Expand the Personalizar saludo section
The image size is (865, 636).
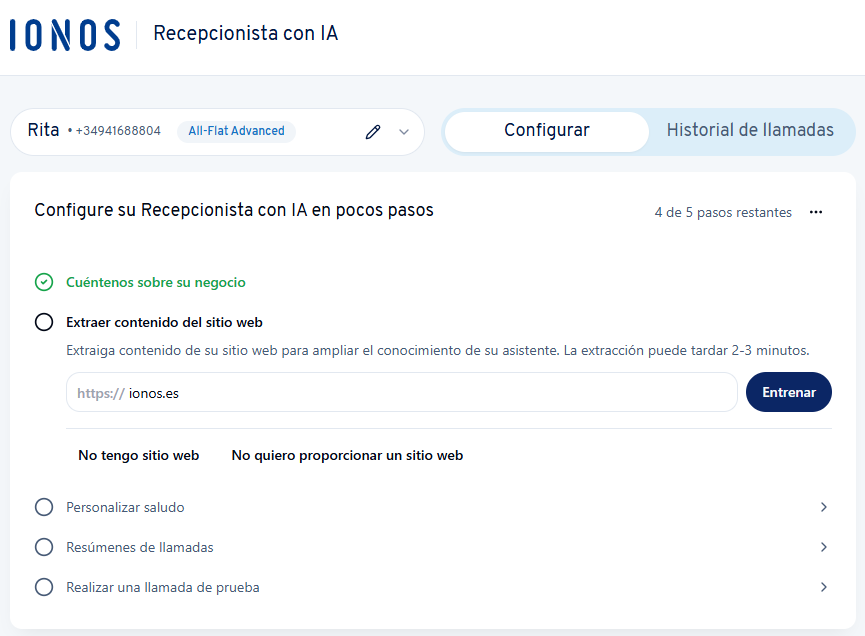pyautogui.click(x=823, y=507)
